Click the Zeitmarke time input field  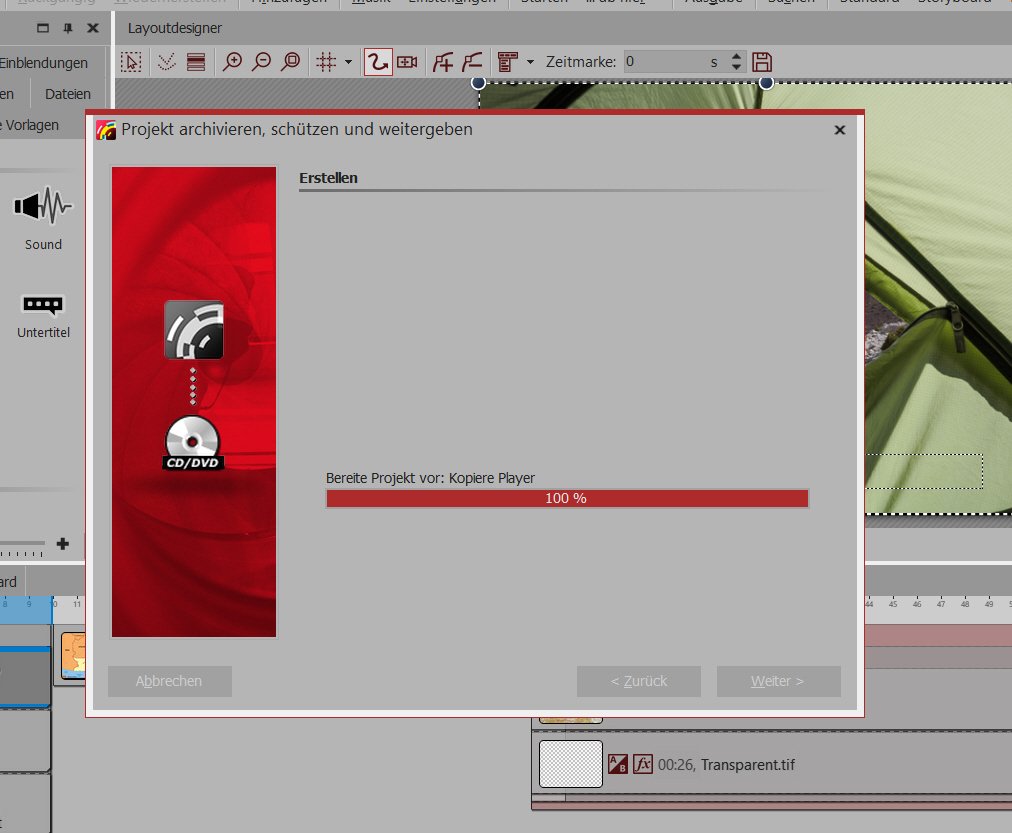tap(663, 62)
